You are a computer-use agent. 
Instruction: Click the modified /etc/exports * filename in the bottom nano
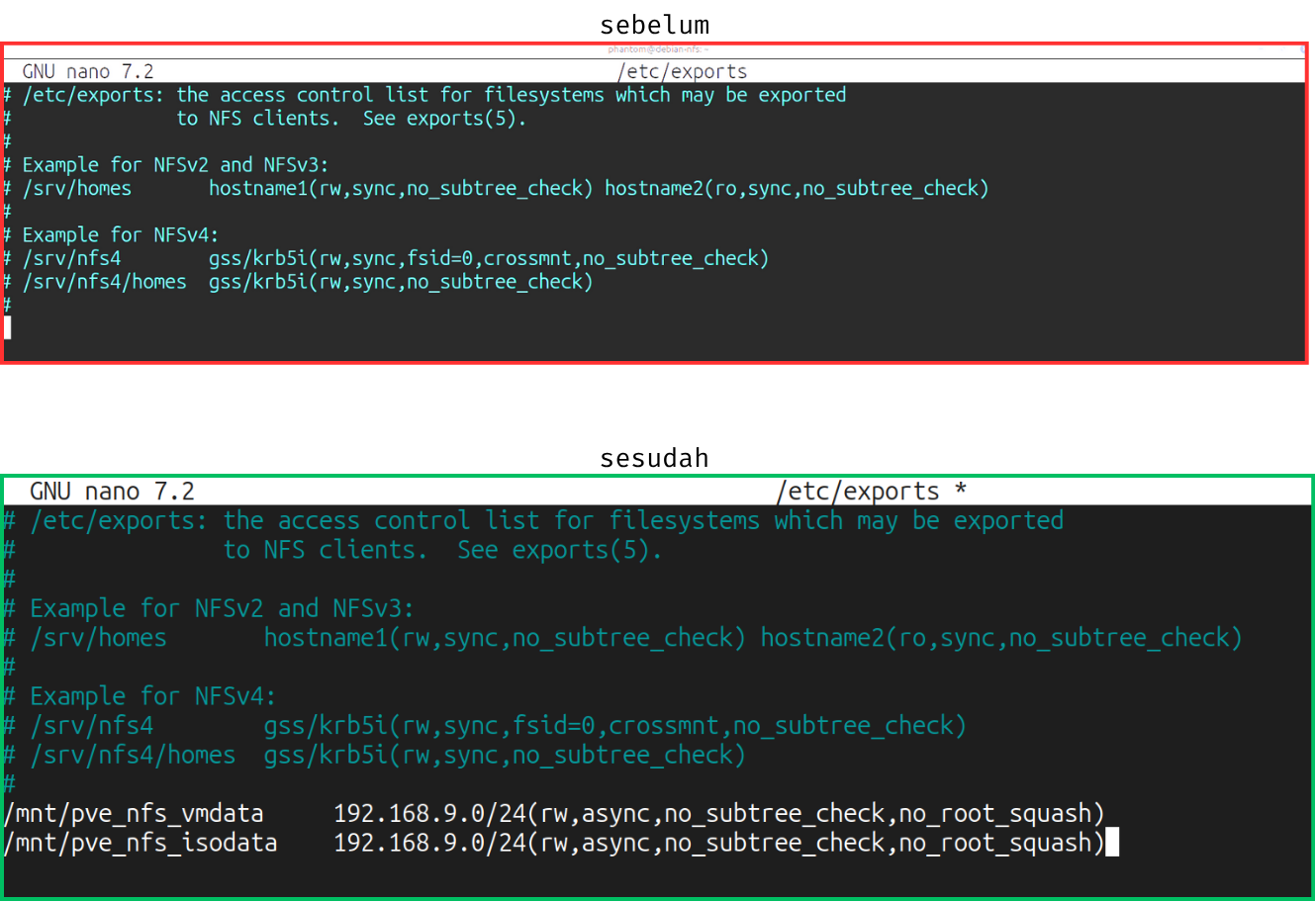(871, 492)
